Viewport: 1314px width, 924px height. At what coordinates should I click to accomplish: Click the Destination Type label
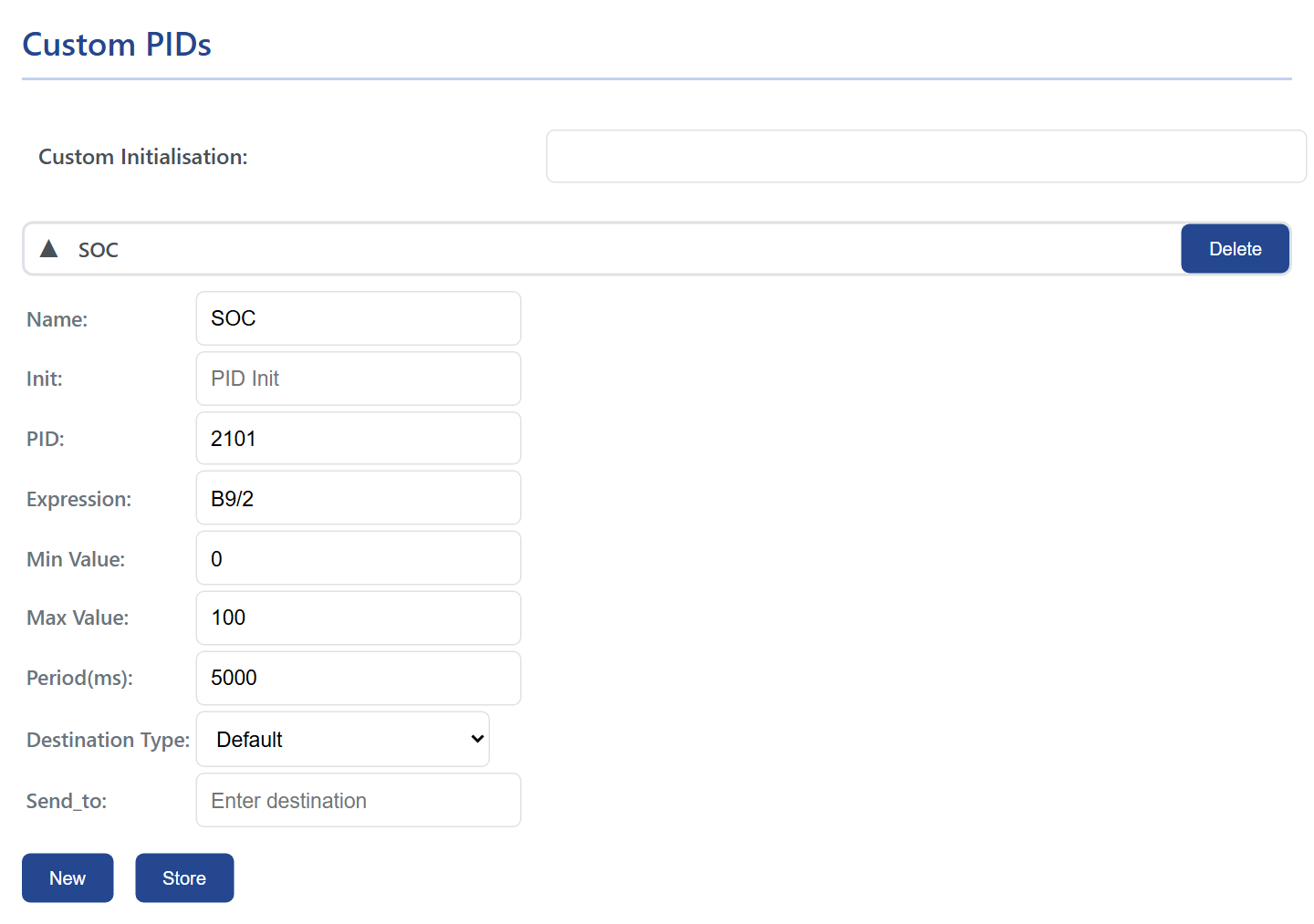[109, 740]
